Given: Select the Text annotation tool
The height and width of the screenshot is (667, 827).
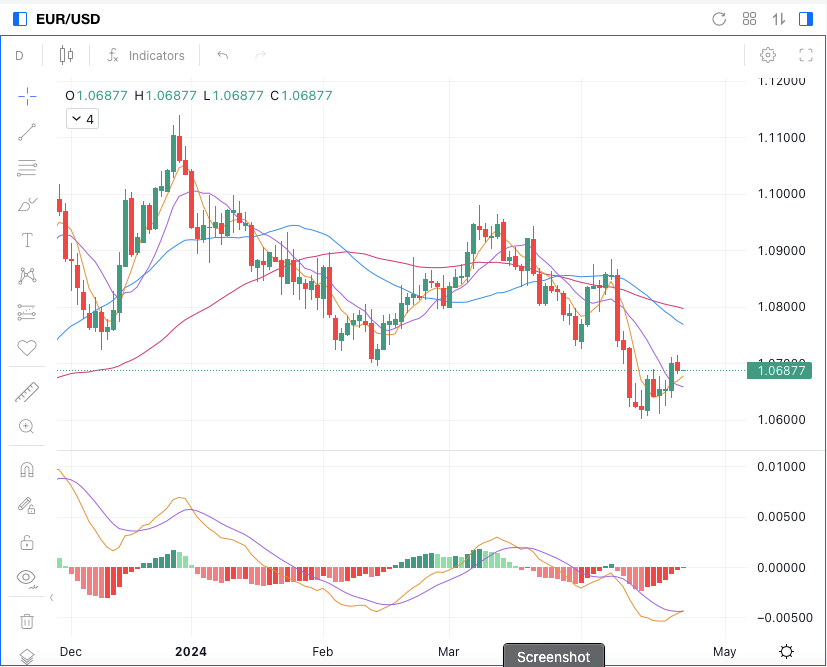Looking at the screenshot, I should (27, 240).
